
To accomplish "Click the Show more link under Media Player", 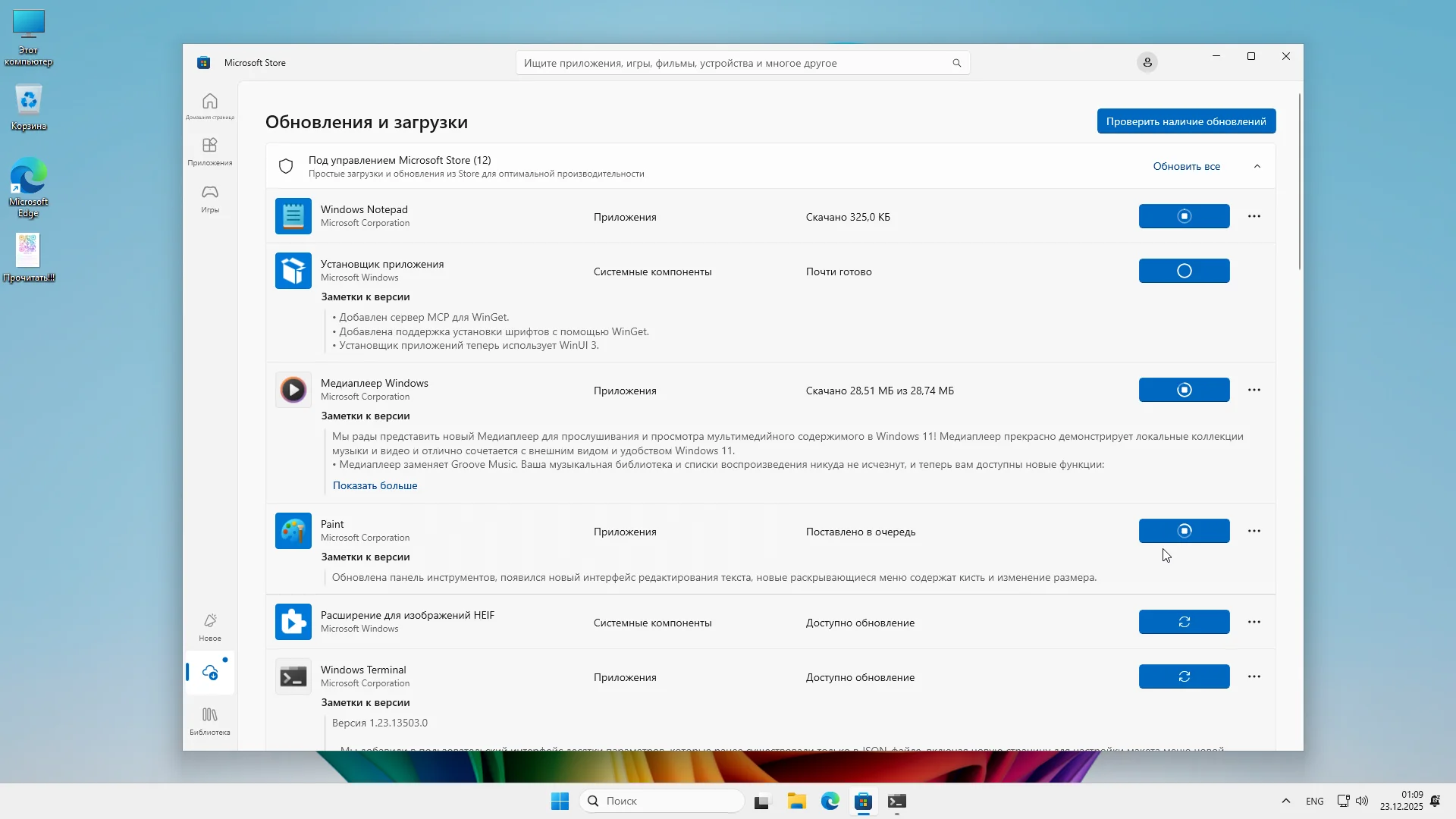I will coord(375,485).
